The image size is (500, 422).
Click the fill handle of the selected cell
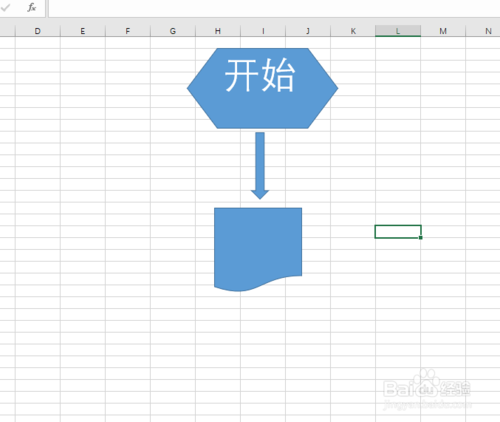point(421,238)
